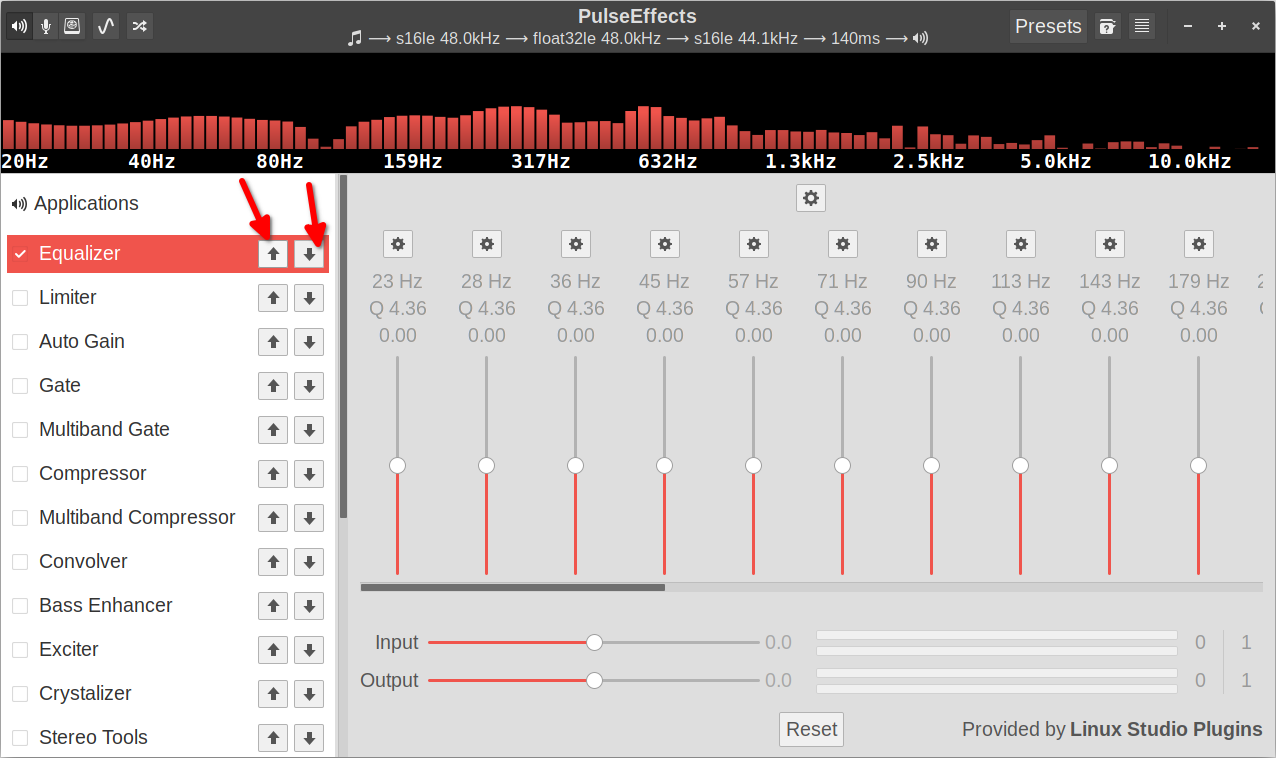The width and height of the screenshot is (1276, 758).
Task: Enable the Compressor checkbox
Action: [x=20, y=474]
